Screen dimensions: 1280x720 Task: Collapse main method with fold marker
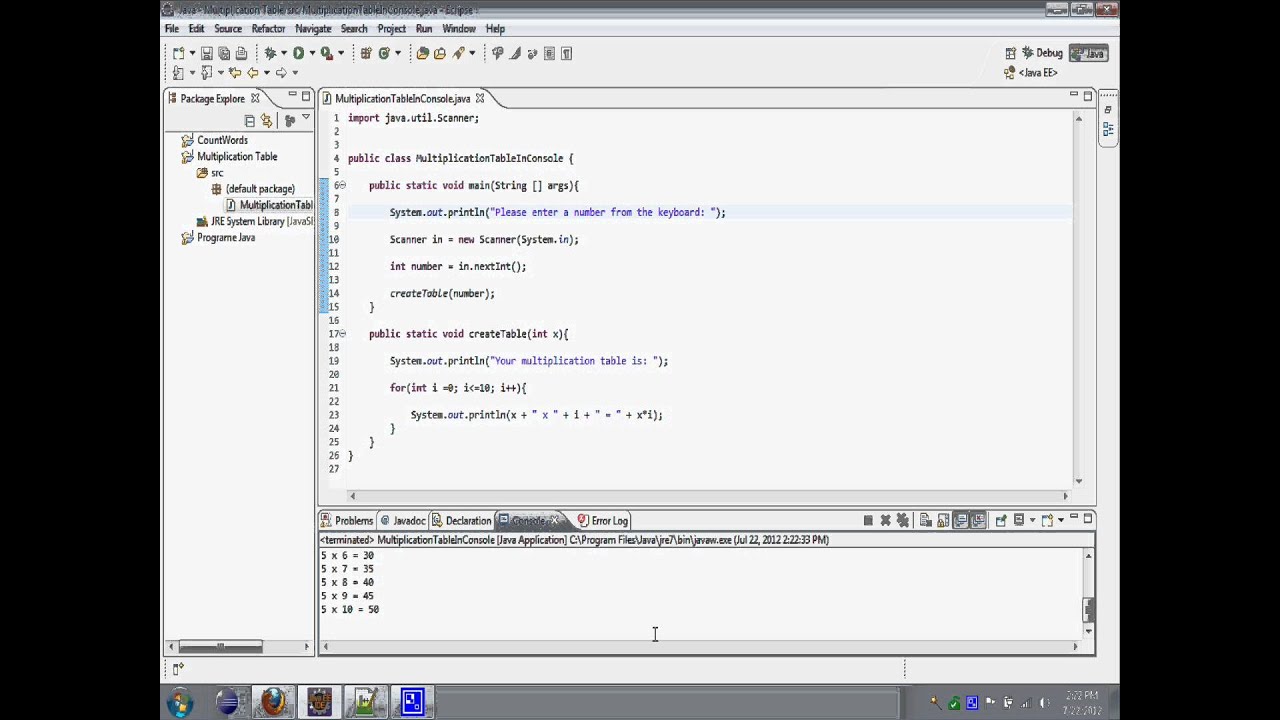tap(342, 185)
